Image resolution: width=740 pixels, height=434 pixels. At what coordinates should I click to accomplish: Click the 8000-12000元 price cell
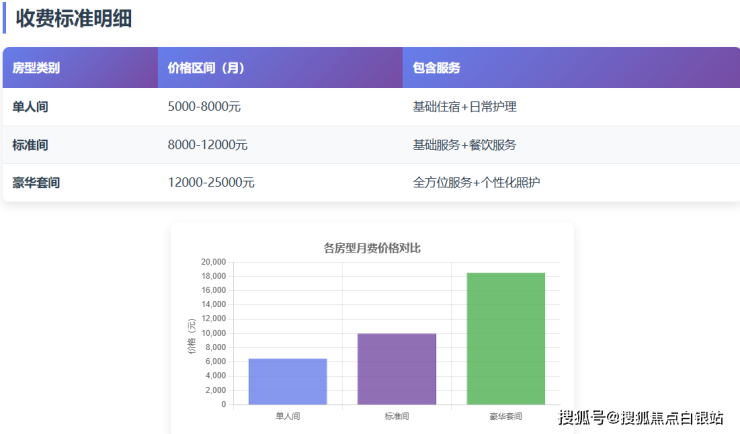pos(207,145)
